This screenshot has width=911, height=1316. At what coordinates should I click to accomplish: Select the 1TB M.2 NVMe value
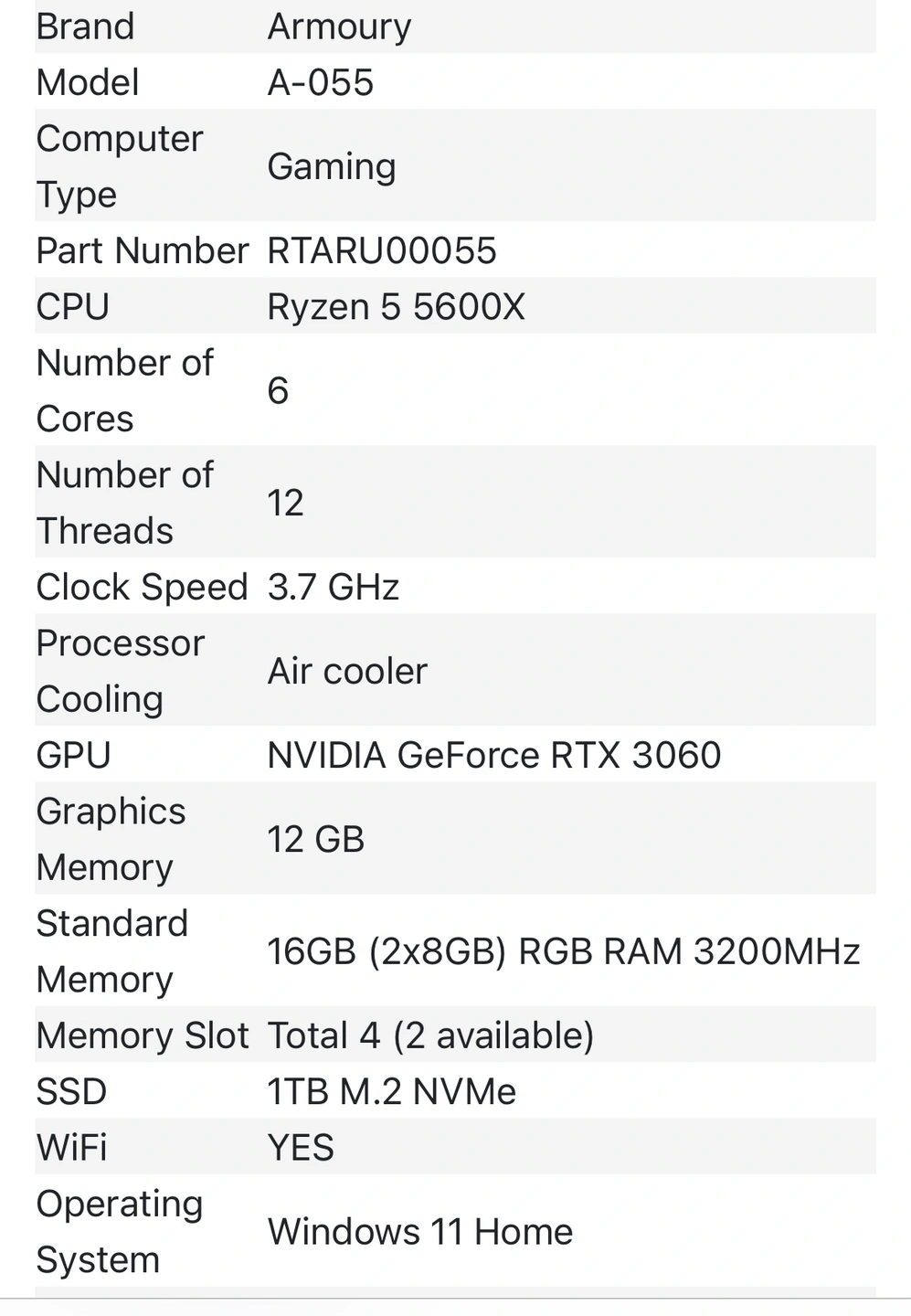point(391,1091)
